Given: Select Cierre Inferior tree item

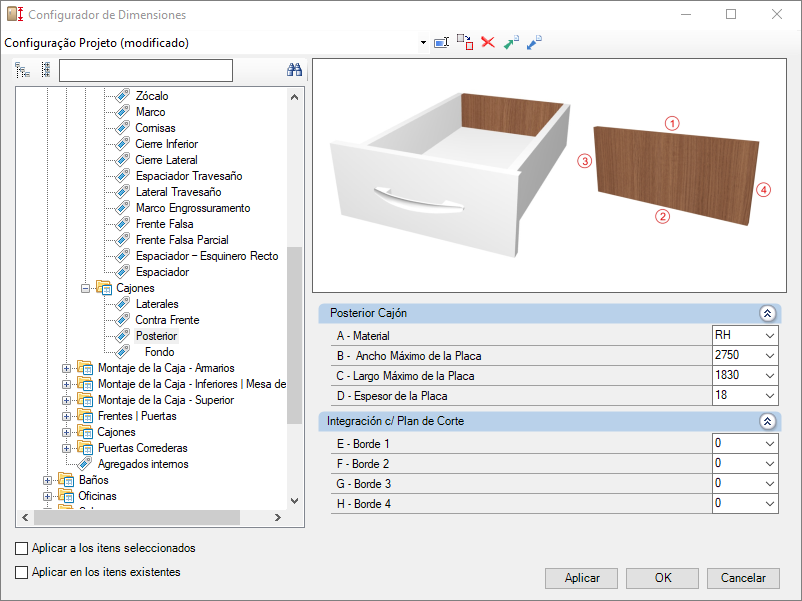Looking at the screenshot, I should pos(166,144).
